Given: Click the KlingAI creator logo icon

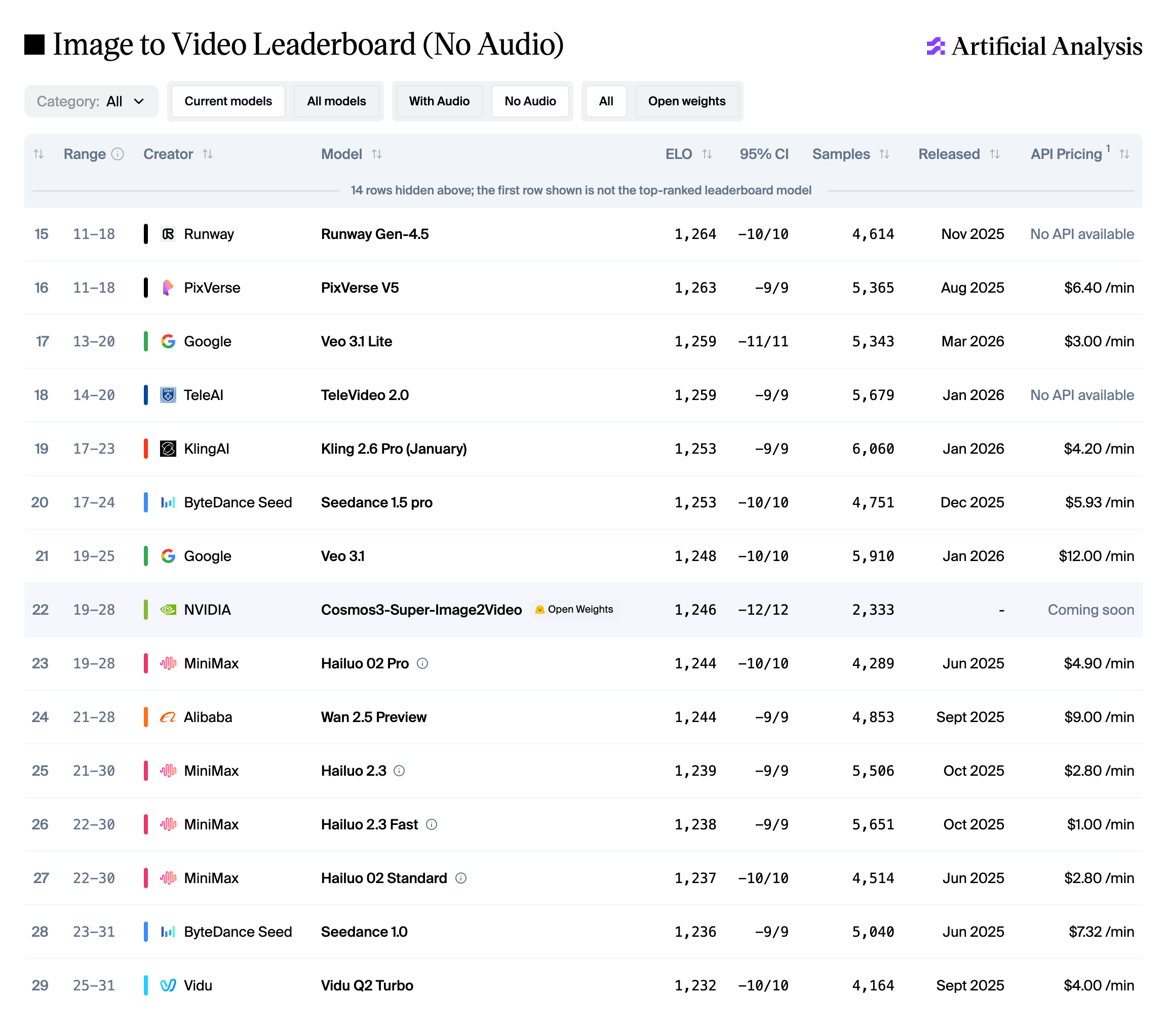Looking at the screenshot, I should tap(168, 449).
